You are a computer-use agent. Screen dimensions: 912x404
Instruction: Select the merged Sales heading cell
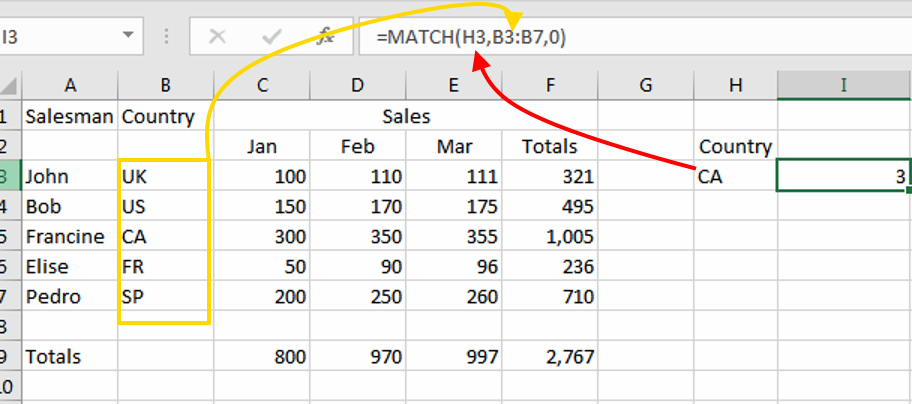click(x=406, y=117)
